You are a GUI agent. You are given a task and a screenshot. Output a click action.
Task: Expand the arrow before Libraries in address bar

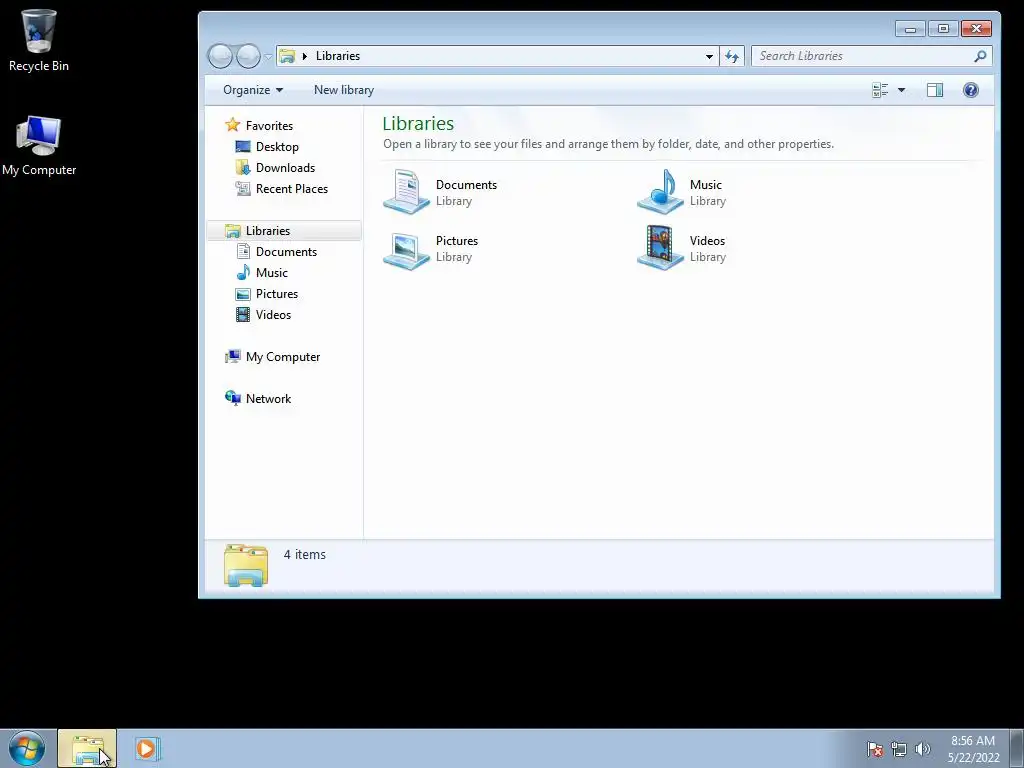(304, 56)
